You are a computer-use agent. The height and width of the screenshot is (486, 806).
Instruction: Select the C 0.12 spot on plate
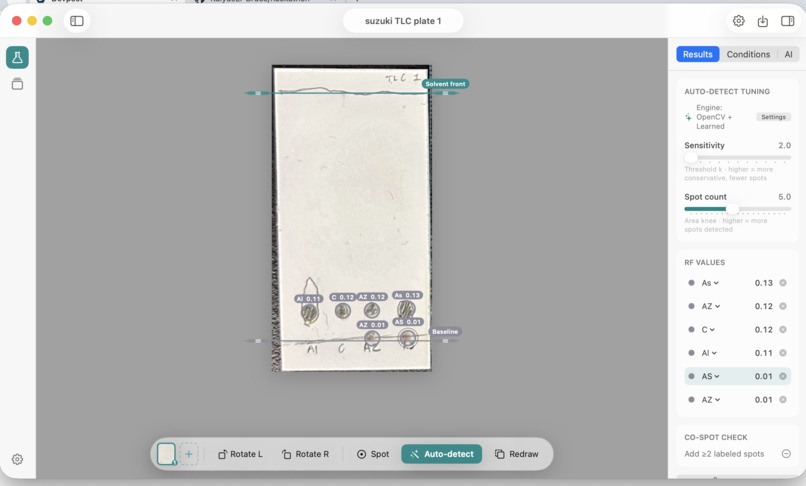343,311
